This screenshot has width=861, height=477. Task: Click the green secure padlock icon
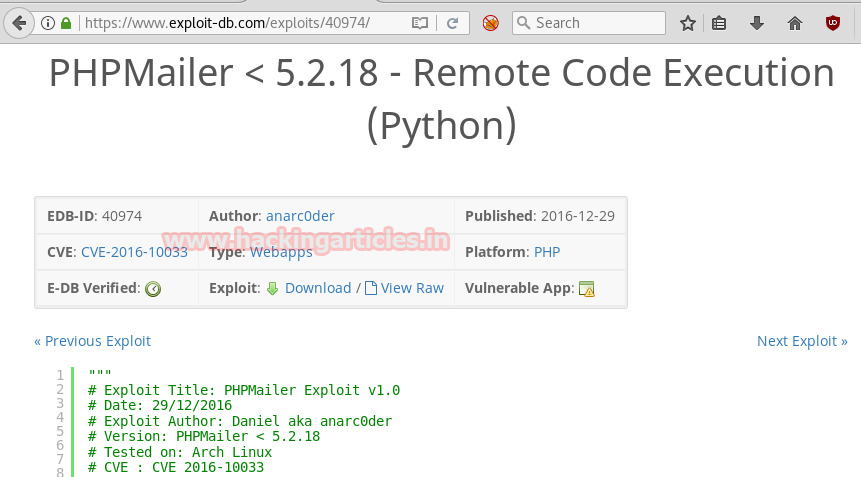click(x=66, y=23)
